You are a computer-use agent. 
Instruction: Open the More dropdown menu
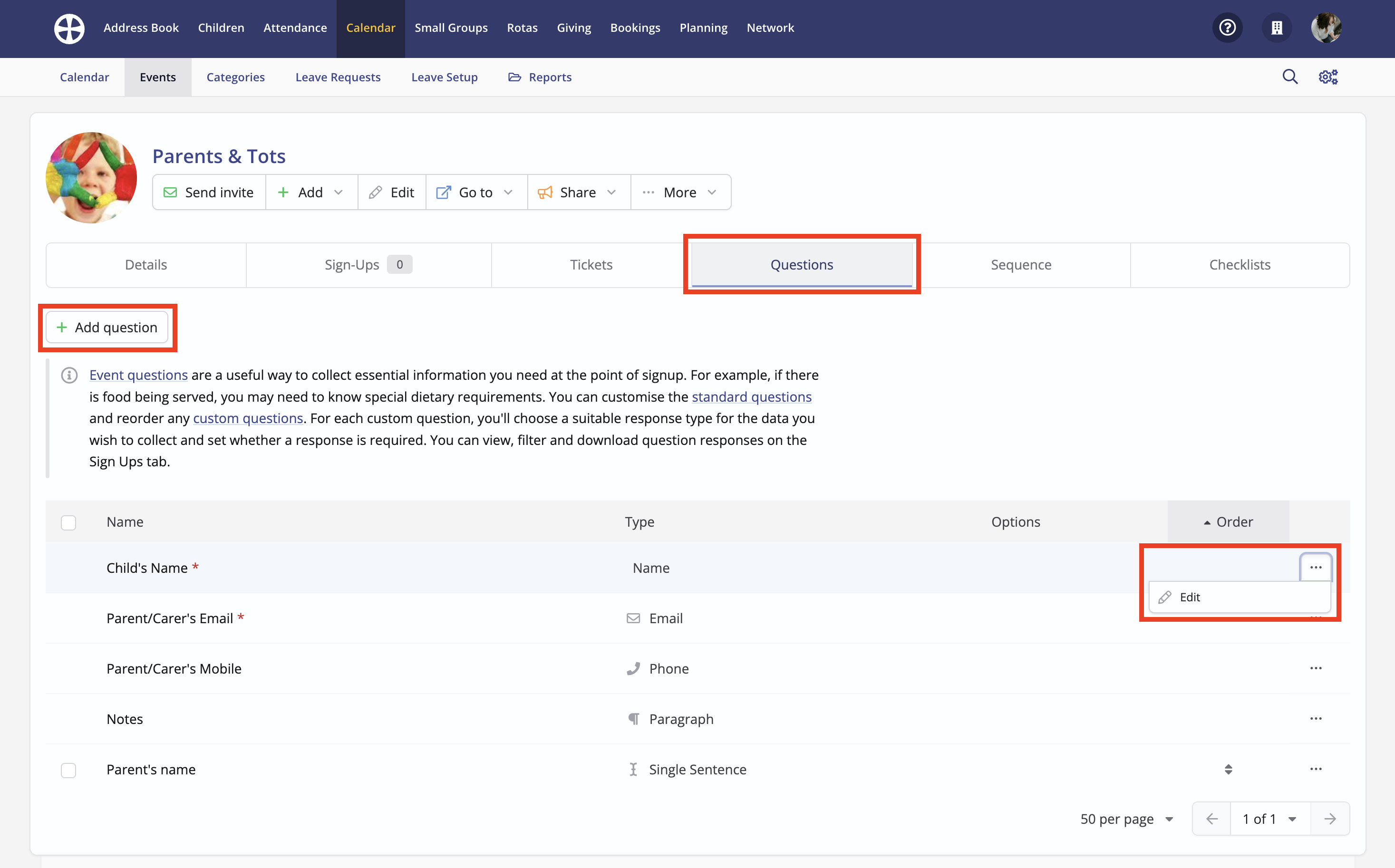(680, 193)
